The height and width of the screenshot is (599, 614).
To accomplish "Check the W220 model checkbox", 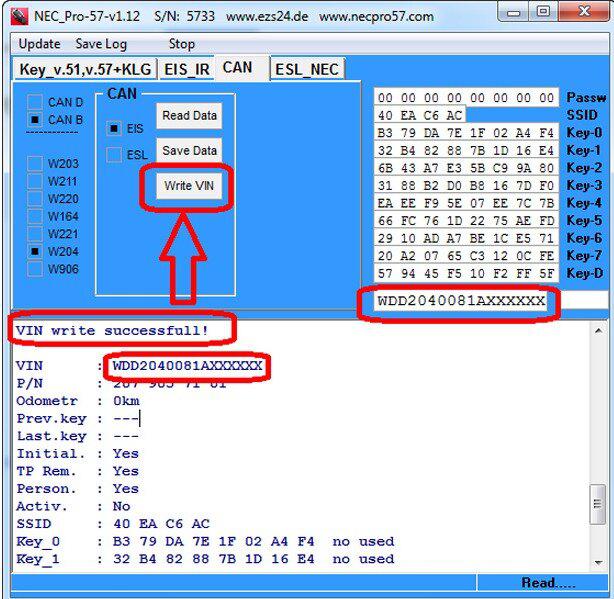I will pos(35,198).
